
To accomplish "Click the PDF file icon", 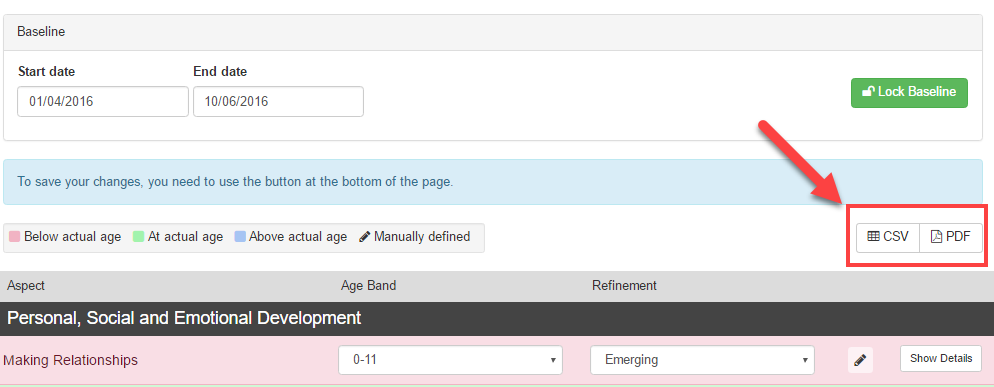I will (936, 237).
